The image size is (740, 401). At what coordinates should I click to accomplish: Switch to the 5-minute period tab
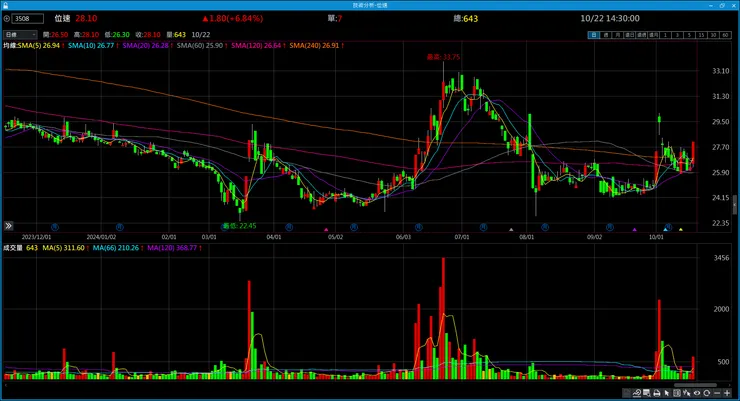pyautogui.click(x=690, y=35)
